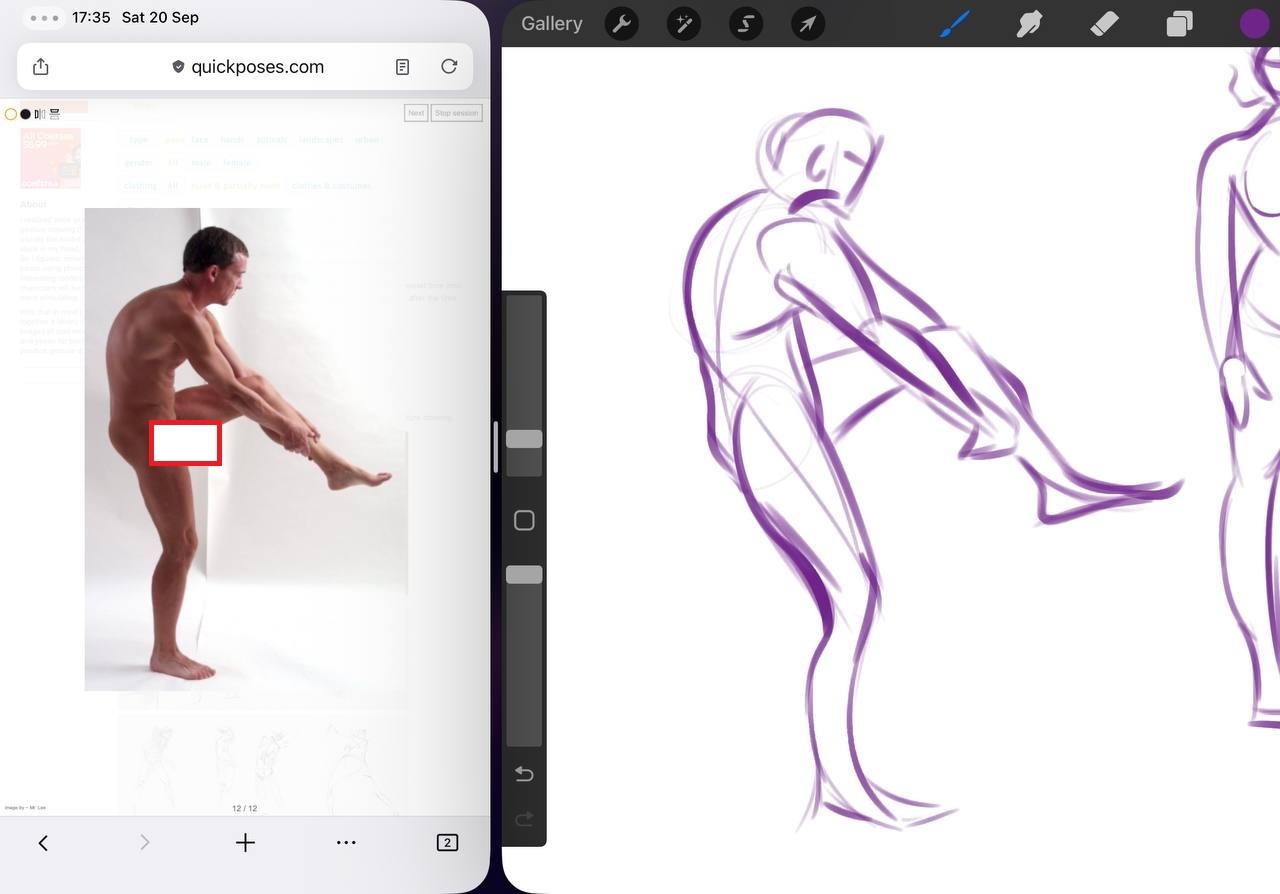Toggle horizontal mirror flip of pose image

point(40,114)
